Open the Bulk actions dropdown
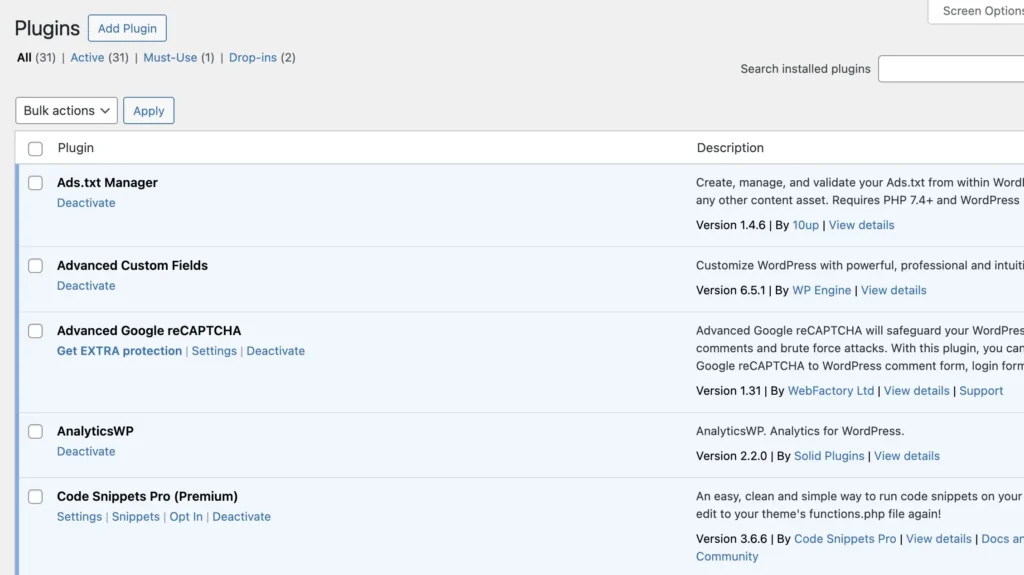1024x575 pixels. pyautogui.click(x=67, y=110)
